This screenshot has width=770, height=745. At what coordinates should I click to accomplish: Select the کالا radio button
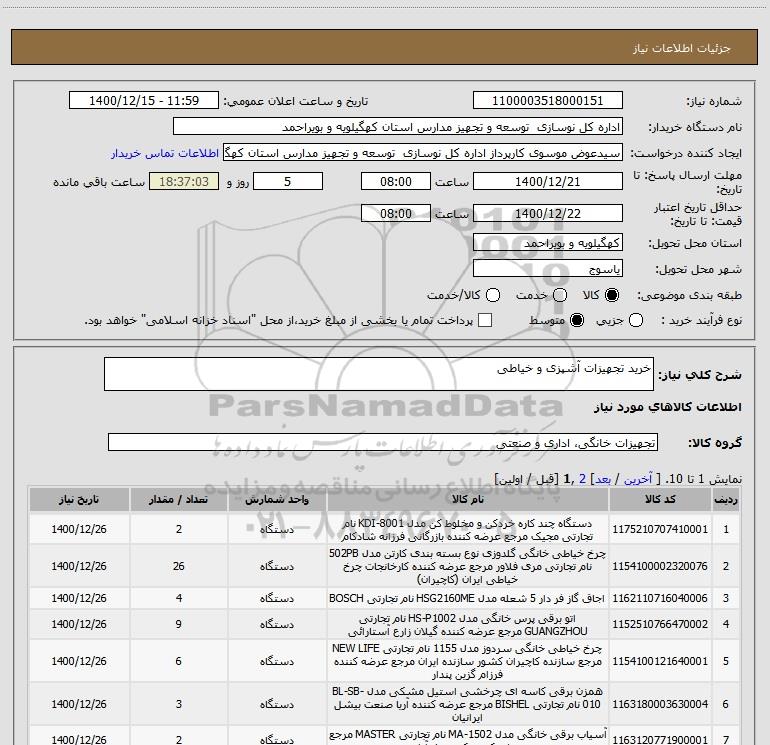[x=612, y=295]
